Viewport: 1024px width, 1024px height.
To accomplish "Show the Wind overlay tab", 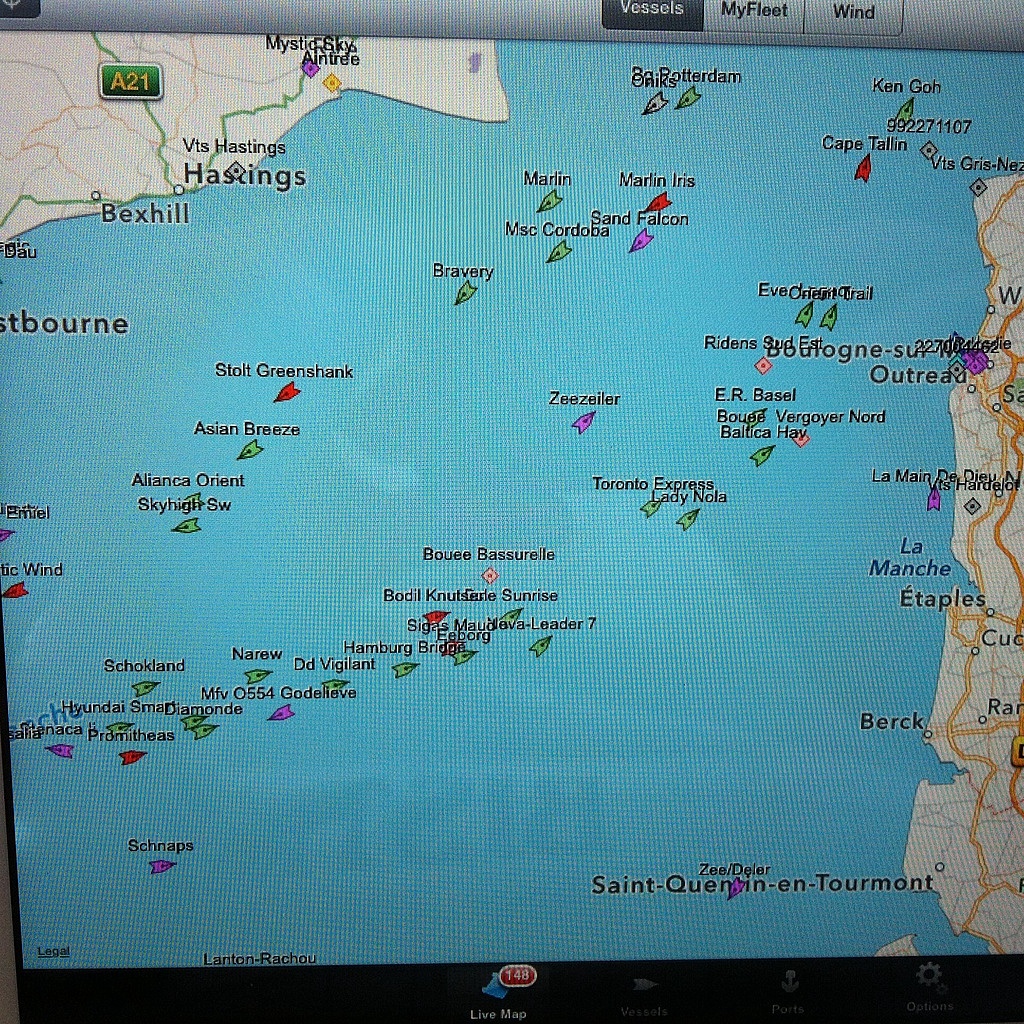I will coord(854,12).
